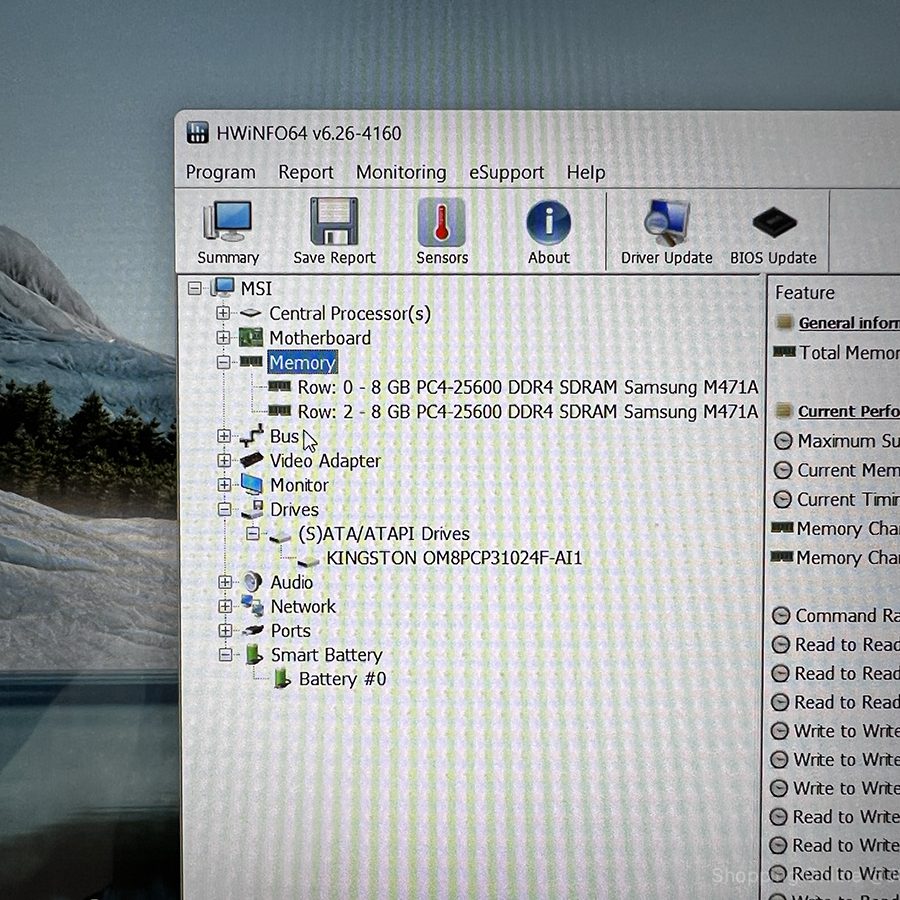Click the KINGSTON drive icon
The image size is (900, 900).
click(308, 560)
